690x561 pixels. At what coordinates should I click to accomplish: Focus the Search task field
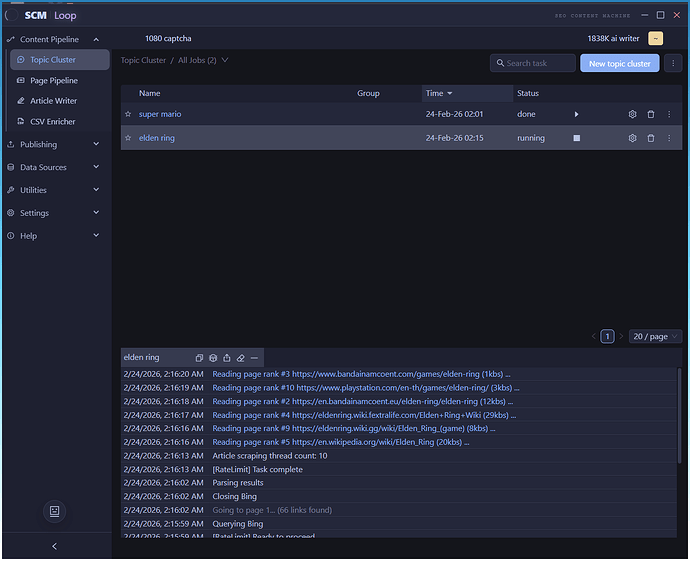pos(532,63)
